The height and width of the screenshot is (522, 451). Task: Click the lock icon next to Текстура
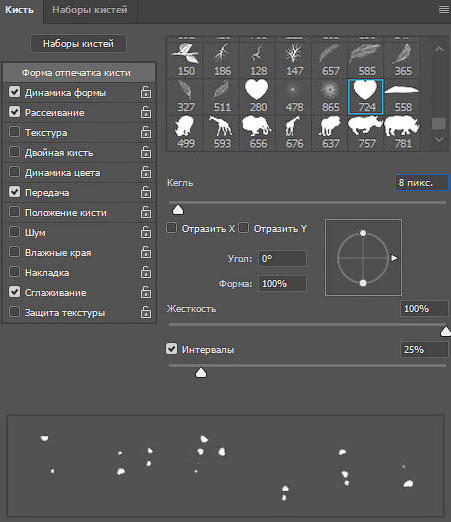point(146,132)
